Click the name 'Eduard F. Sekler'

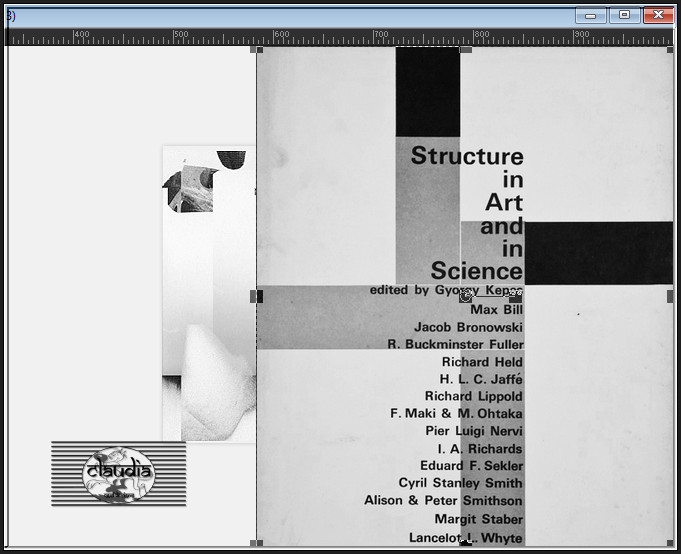[x=471, y=465]
